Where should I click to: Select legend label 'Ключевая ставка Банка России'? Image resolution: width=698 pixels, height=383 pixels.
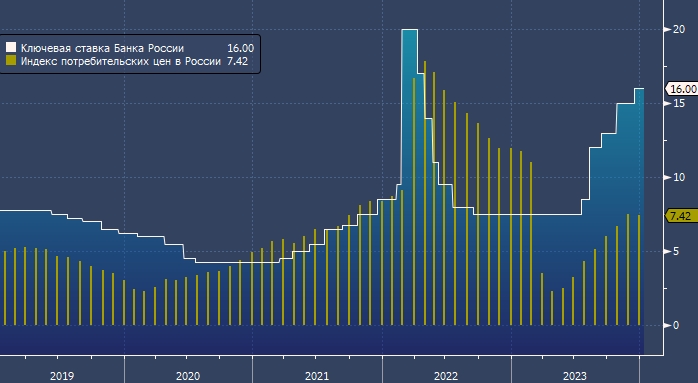click(x=102, y=48)
